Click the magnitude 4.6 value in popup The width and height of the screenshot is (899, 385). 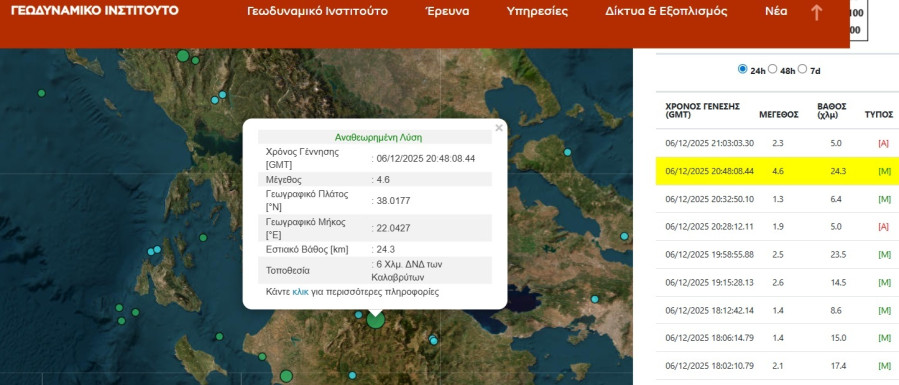[383, 179]
